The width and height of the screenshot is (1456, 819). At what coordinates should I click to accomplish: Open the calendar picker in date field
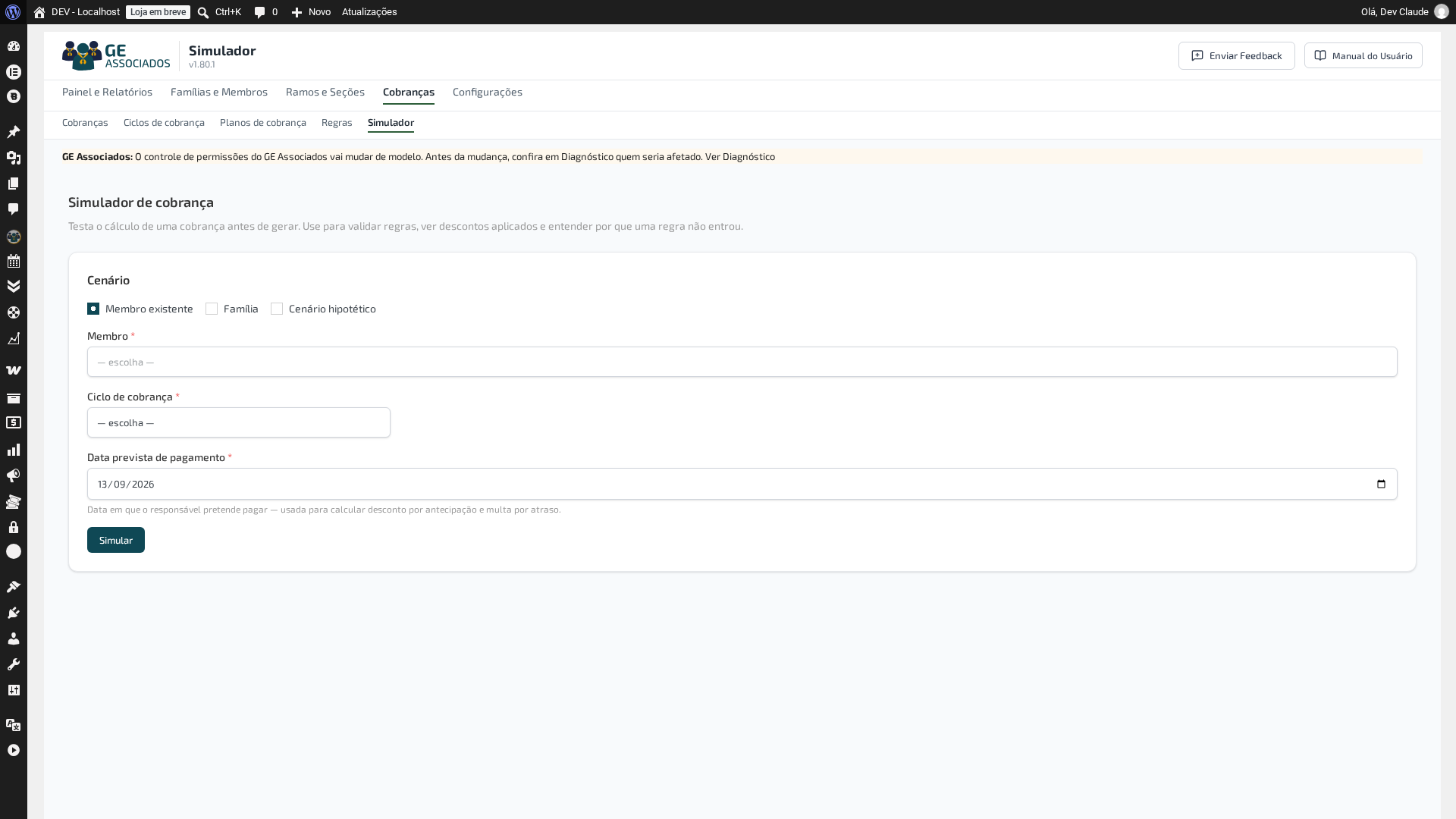coord(1381,484)
